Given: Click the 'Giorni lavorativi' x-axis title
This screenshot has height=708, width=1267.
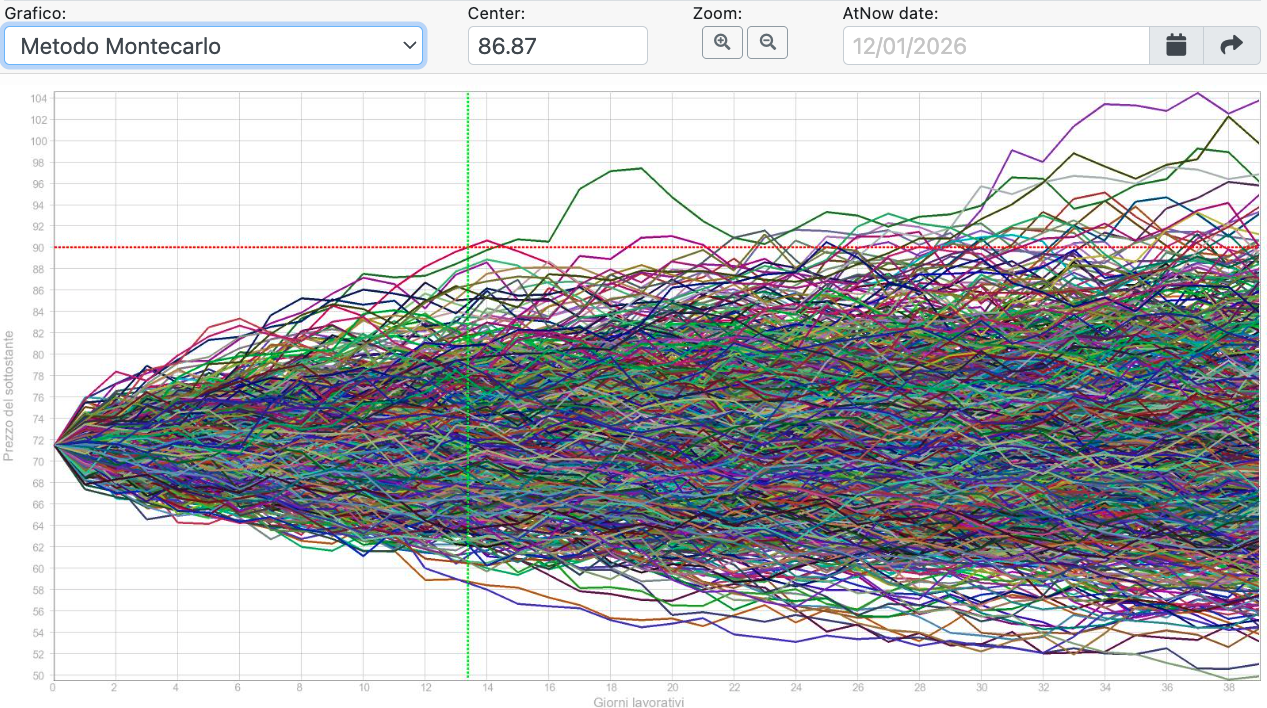Looking at the screenshot, I should click(639, 702).
